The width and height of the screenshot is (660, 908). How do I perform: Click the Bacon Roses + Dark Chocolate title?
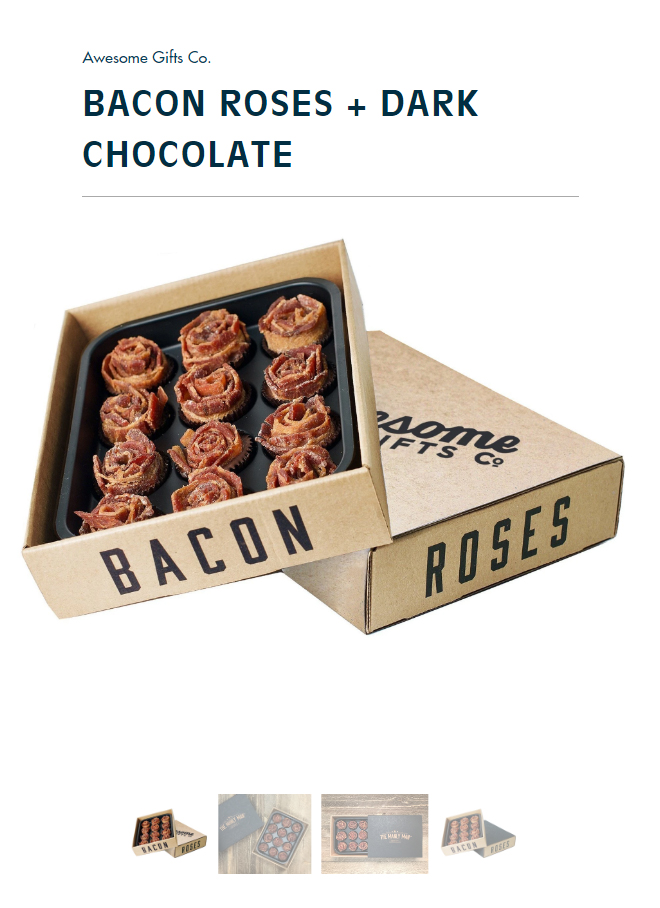[x=280, y=128]
